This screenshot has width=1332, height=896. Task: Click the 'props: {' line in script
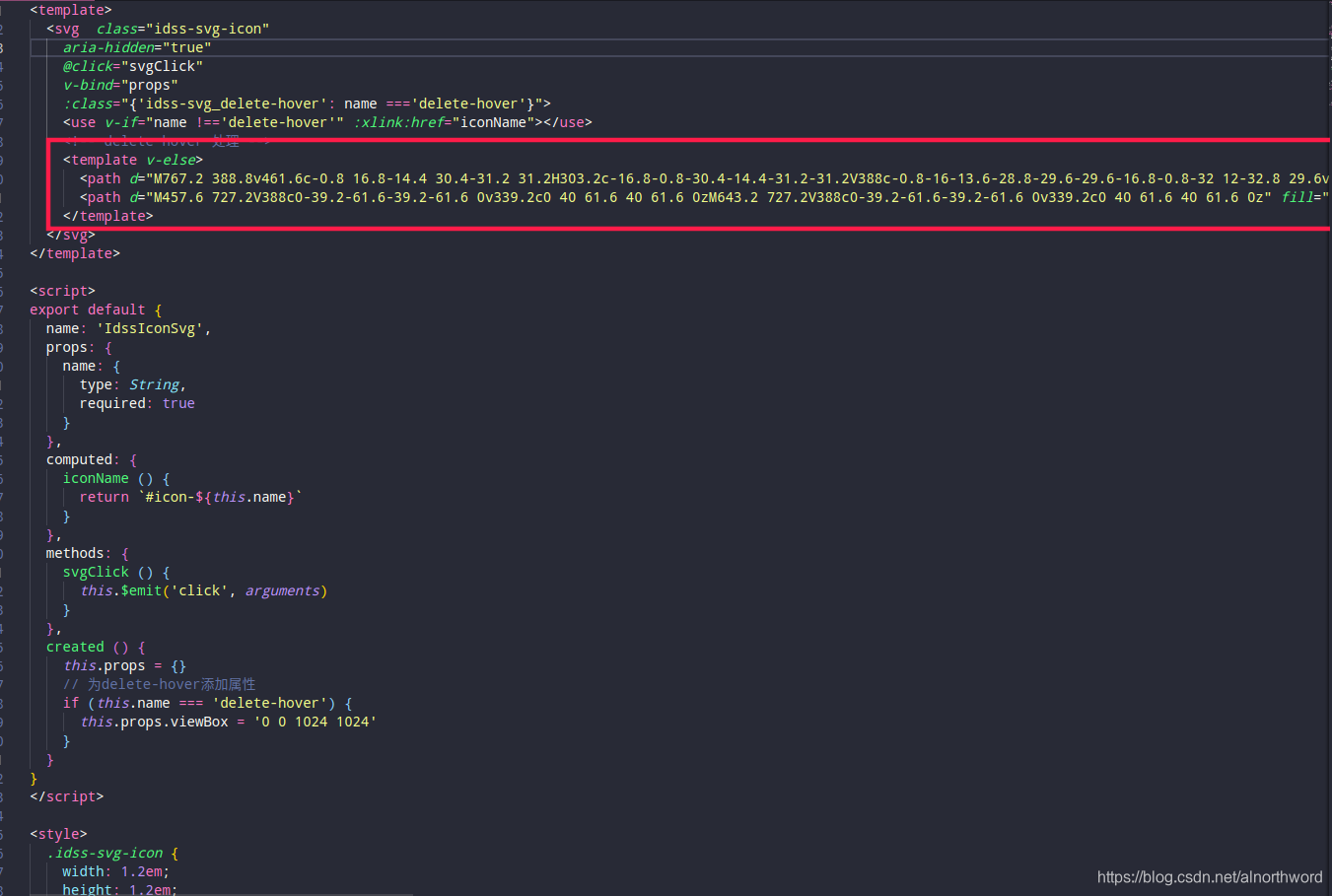coord(79,347)
